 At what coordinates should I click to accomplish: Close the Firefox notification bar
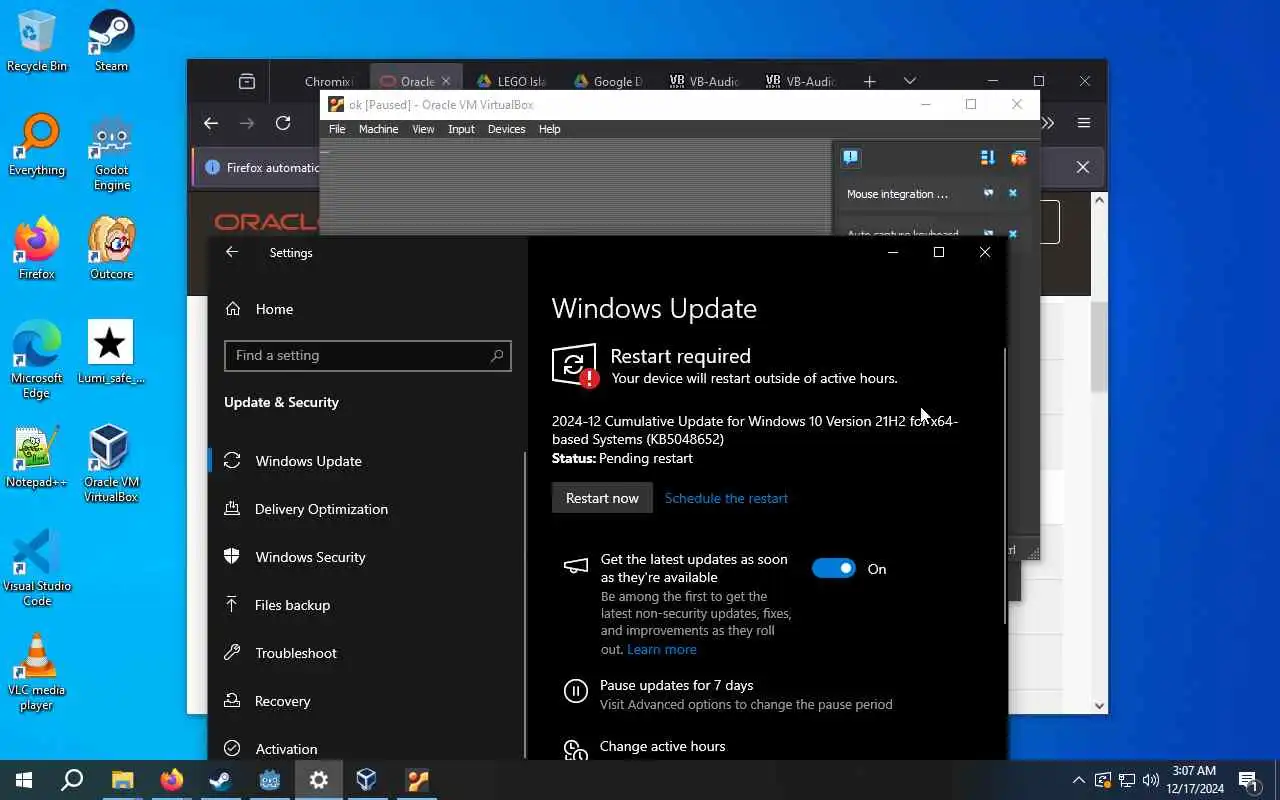point(1082,167)
